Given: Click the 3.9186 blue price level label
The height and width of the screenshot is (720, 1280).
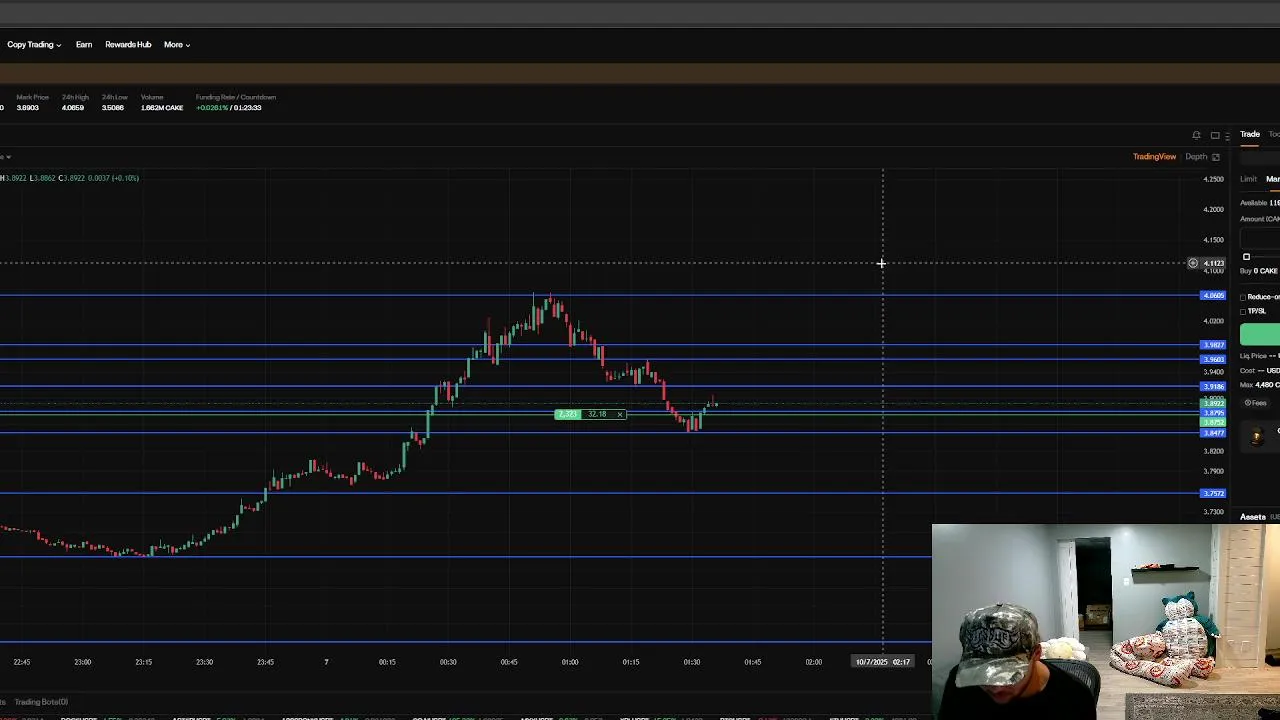Looking at the screenshot, I should click(1213, 386).
